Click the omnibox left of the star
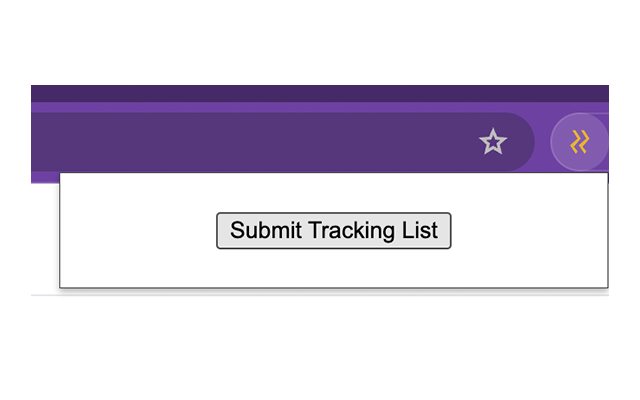This screenshot has width=640, height=400. coord(253,142)
